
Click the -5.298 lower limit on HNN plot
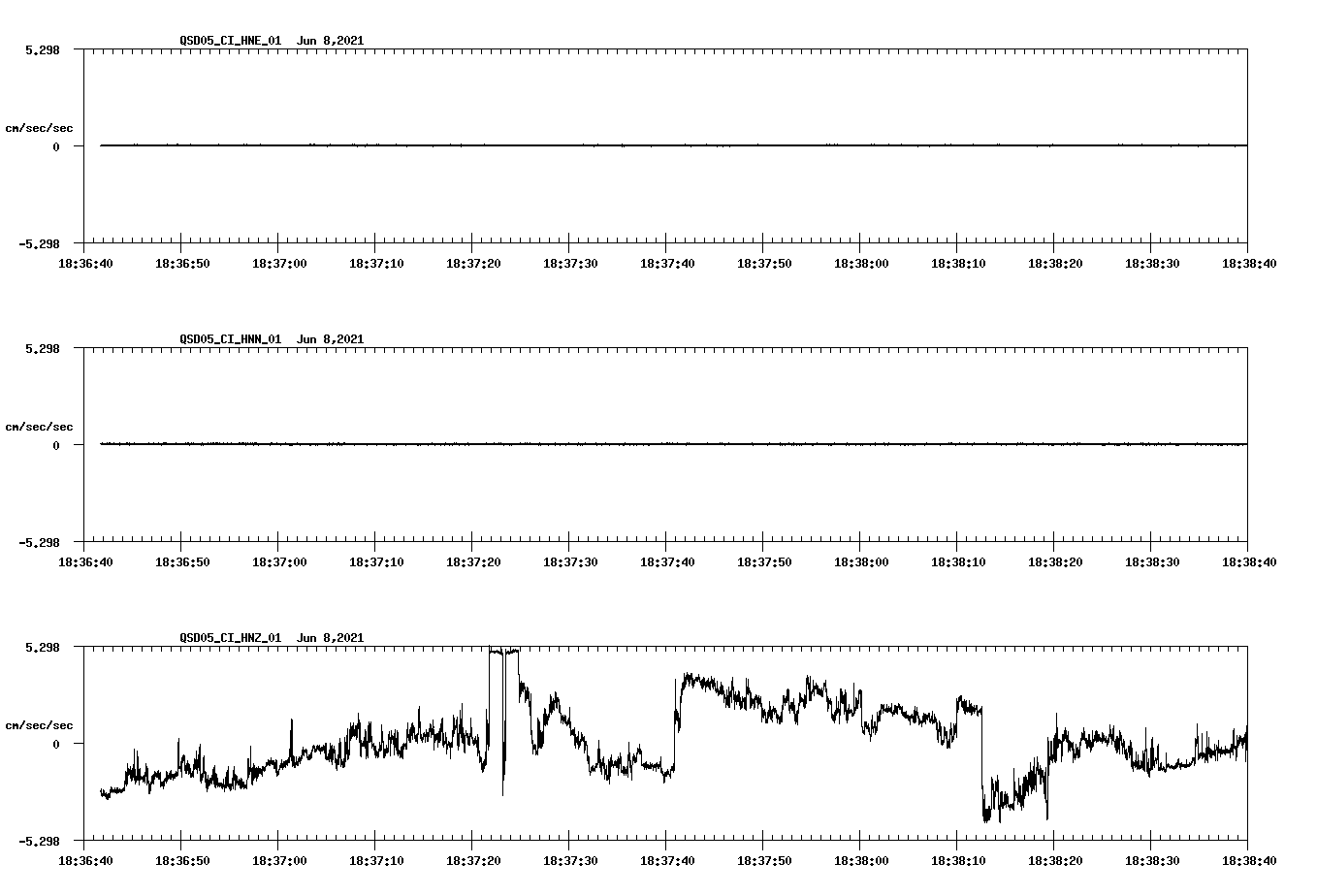(x=39, y=542)
